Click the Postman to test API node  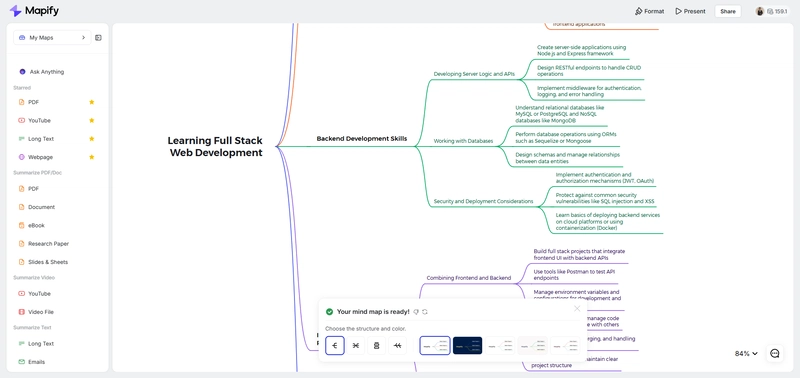pyautogui.click(x=574, y=275)
